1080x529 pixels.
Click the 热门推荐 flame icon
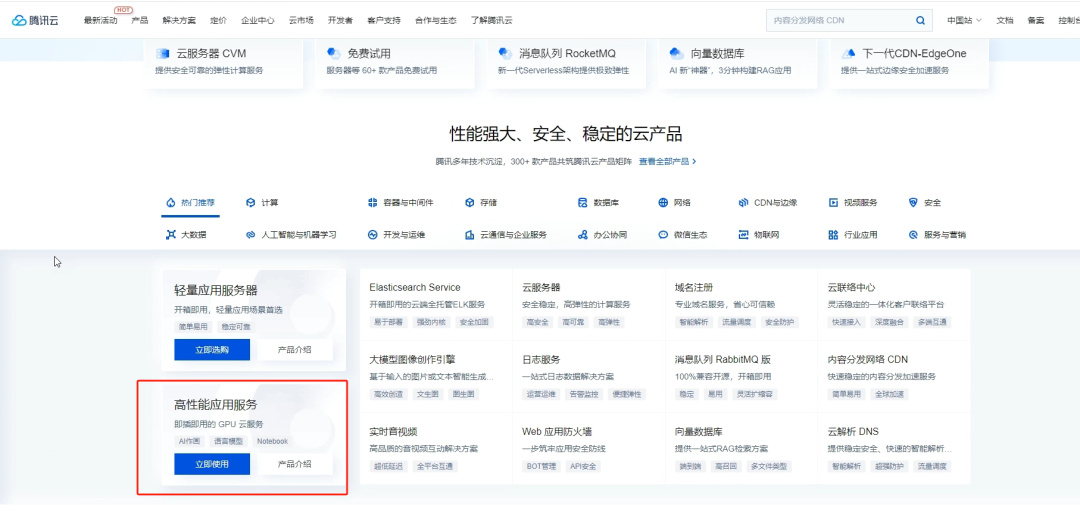click(171, 203)
